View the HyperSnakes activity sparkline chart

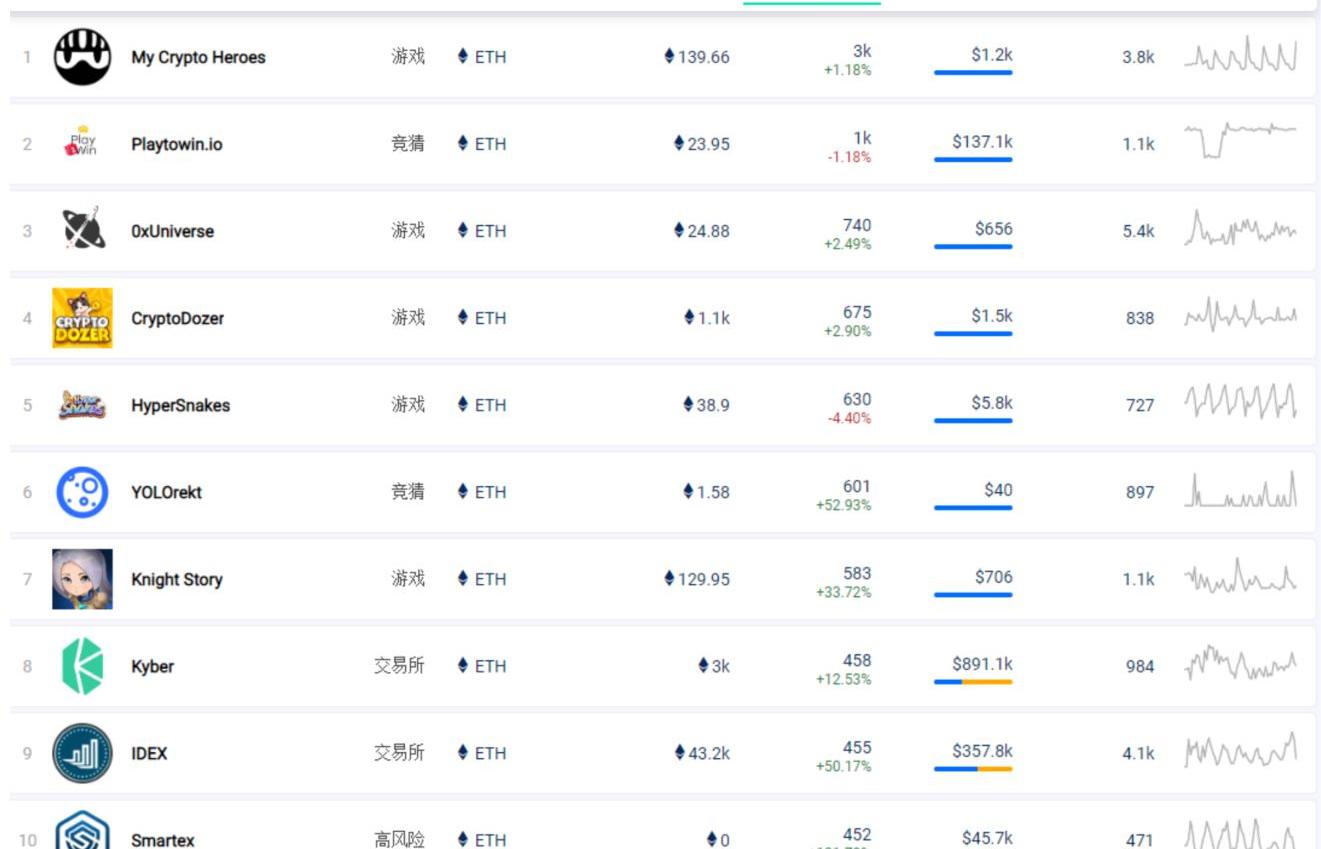pyautogui.click(x=1240, y=403)
